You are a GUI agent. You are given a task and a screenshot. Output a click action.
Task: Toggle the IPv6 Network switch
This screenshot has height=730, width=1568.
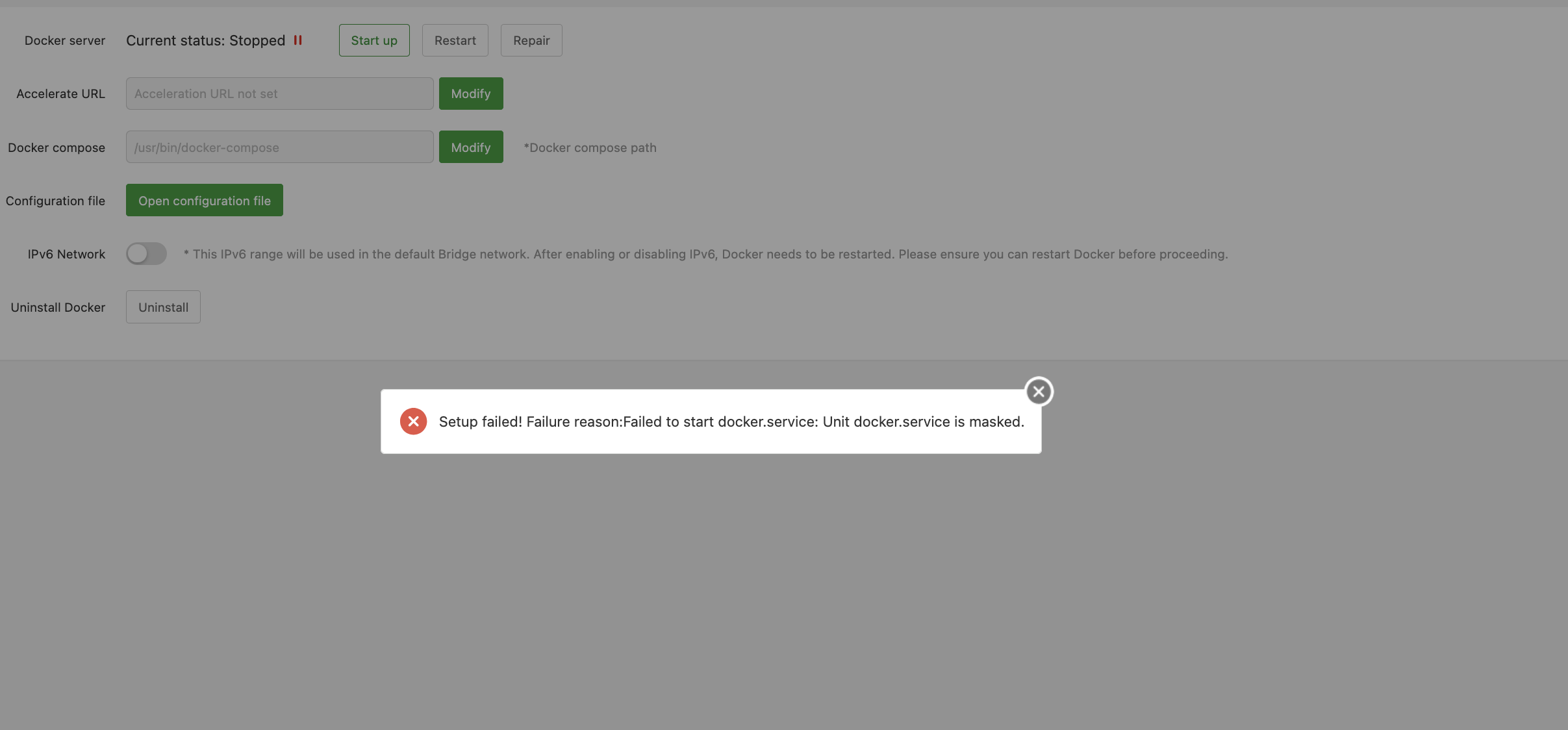point(146,254)
